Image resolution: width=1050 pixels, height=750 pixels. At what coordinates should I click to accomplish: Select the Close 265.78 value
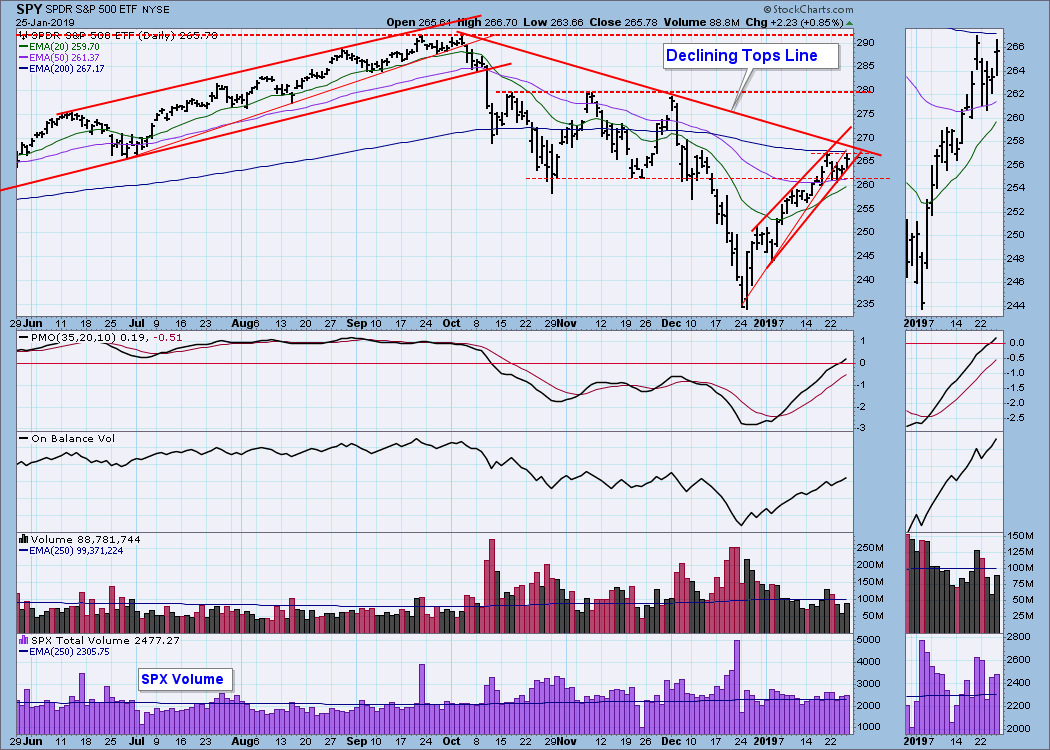coord(623,22)
